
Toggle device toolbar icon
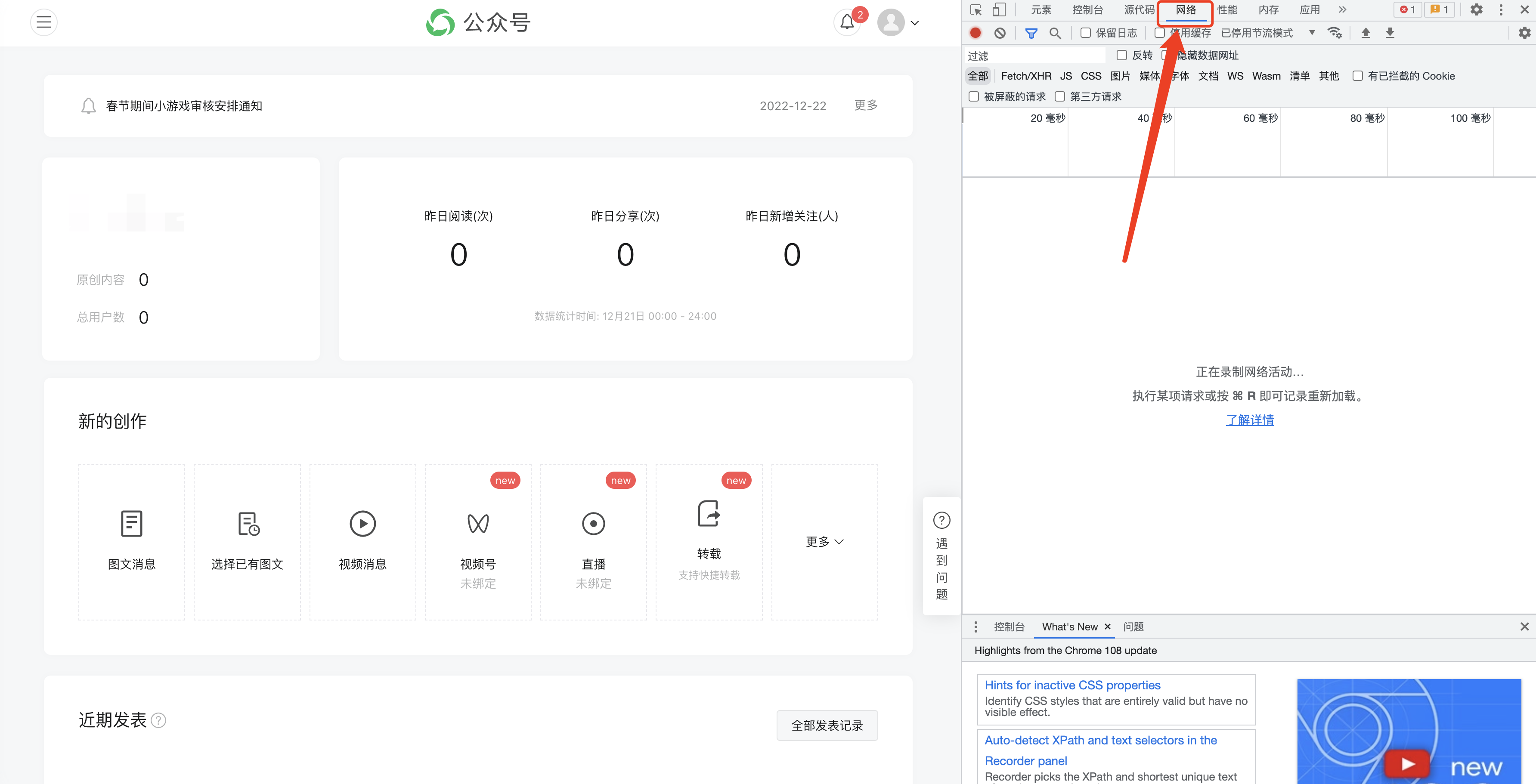tap(999, 9)
